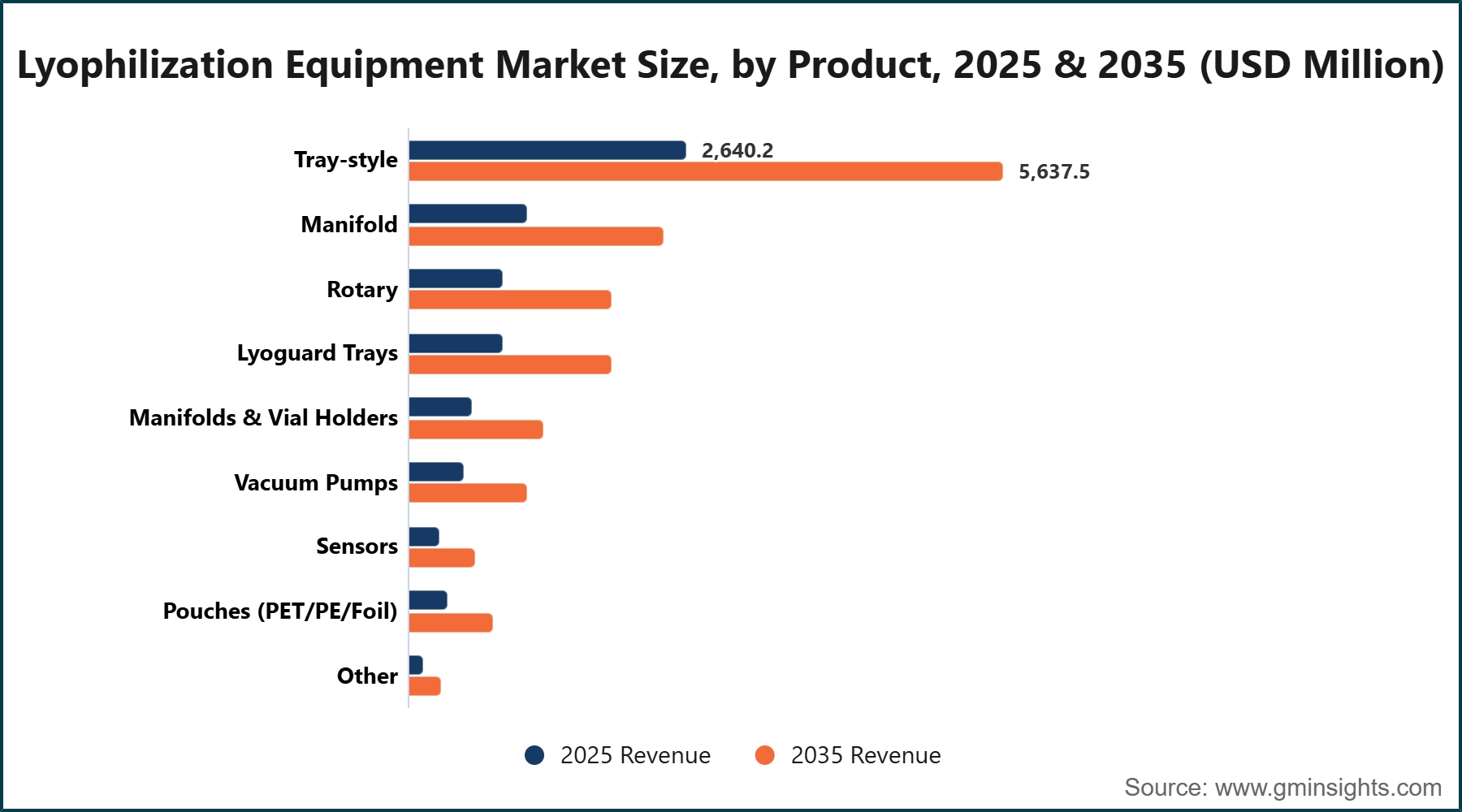This screenshot has height=812, width=1462.
Task: Select the Tray-style 2025 blue bar
Action: [x=547, y=150]
